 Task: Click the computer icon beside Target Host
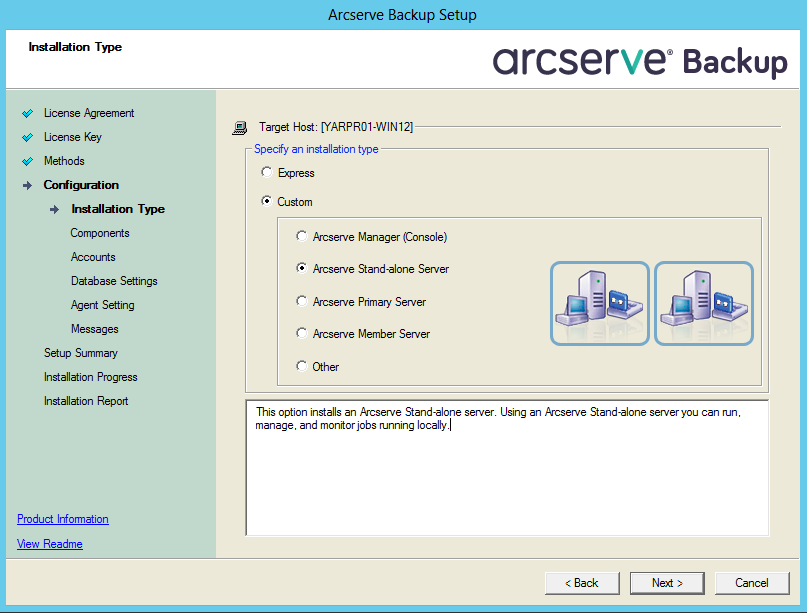[x=239, y=127]
